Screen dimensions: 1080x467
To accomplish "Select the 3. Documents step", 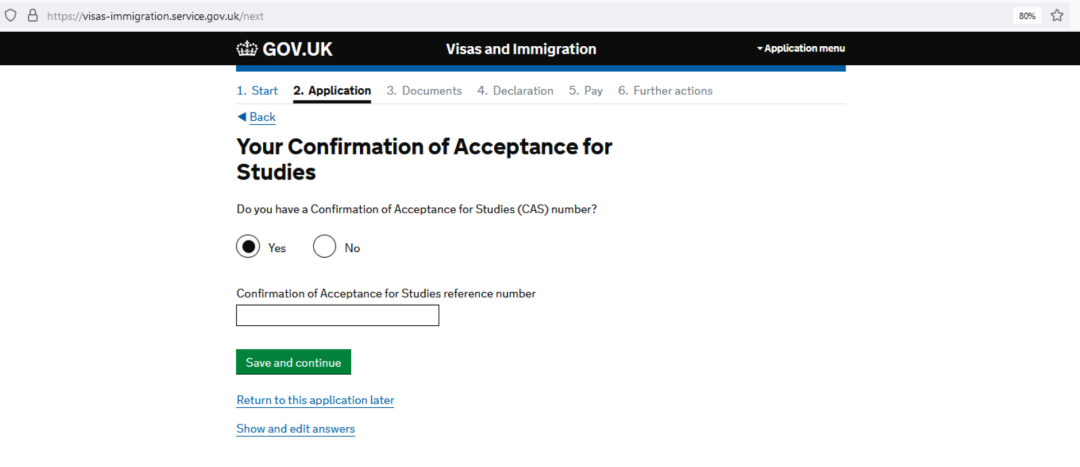I will pos(424,91).
